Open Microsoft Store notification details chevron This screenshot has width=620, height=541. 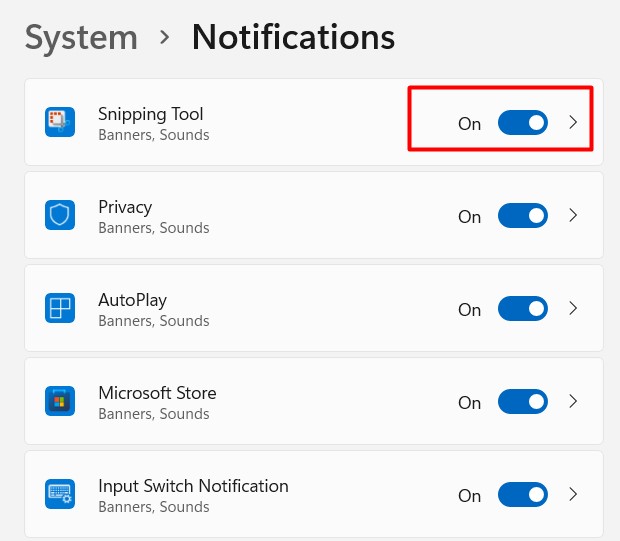pyautogui.click(x=573, y=402)
